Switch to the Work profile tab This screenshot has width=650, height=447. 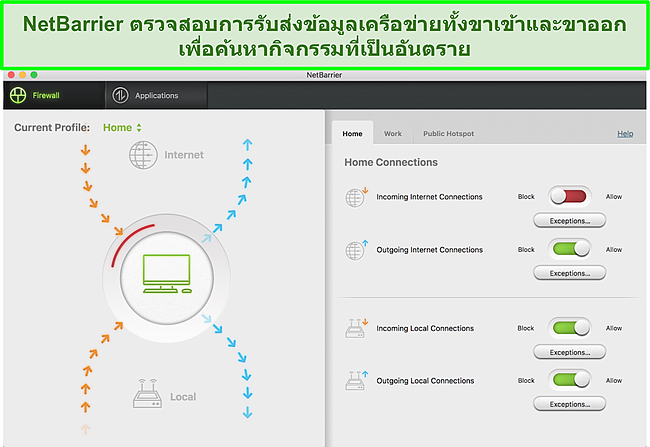(x=393, y=134)
